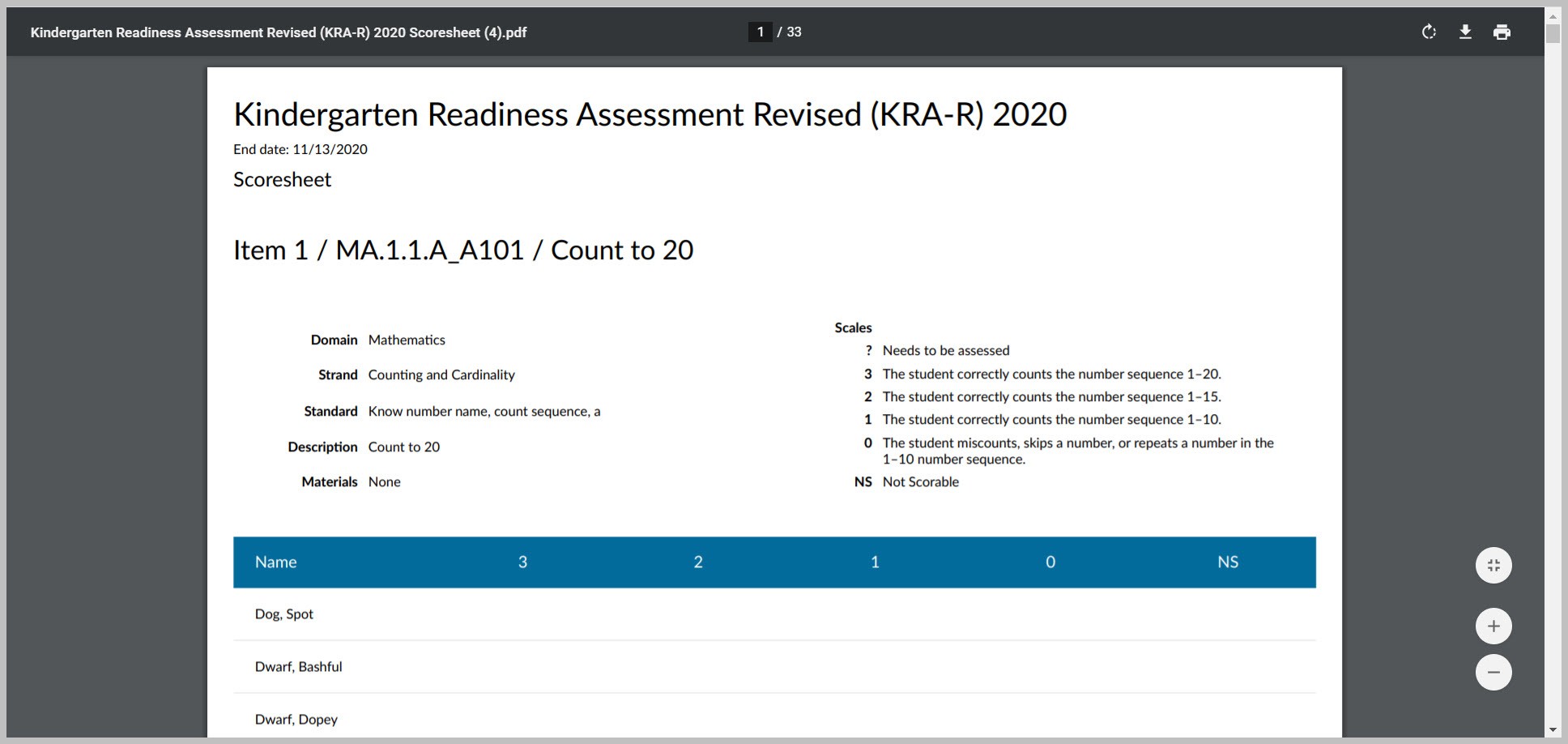Click 'Counting and Cardinality' strand value

(x=441, y=374)
